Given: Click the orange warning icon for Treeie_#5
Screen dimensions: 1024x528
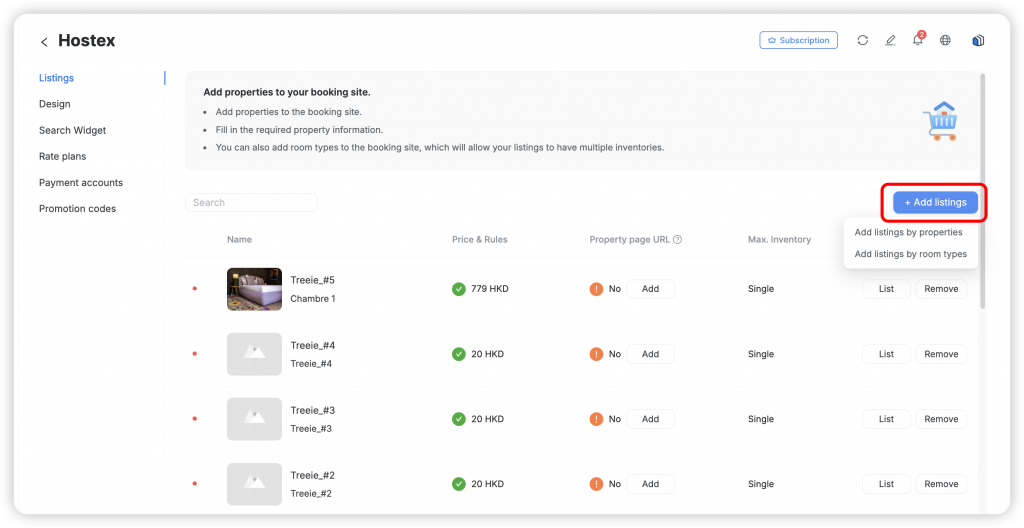Looking at the screenshot, I should (596, 289).
